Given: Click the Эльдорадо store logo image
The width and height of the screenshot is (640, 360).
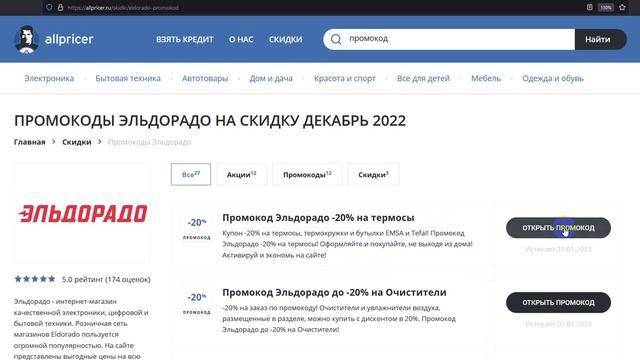Looking at the screenshot, I should (x=82, y=213).
